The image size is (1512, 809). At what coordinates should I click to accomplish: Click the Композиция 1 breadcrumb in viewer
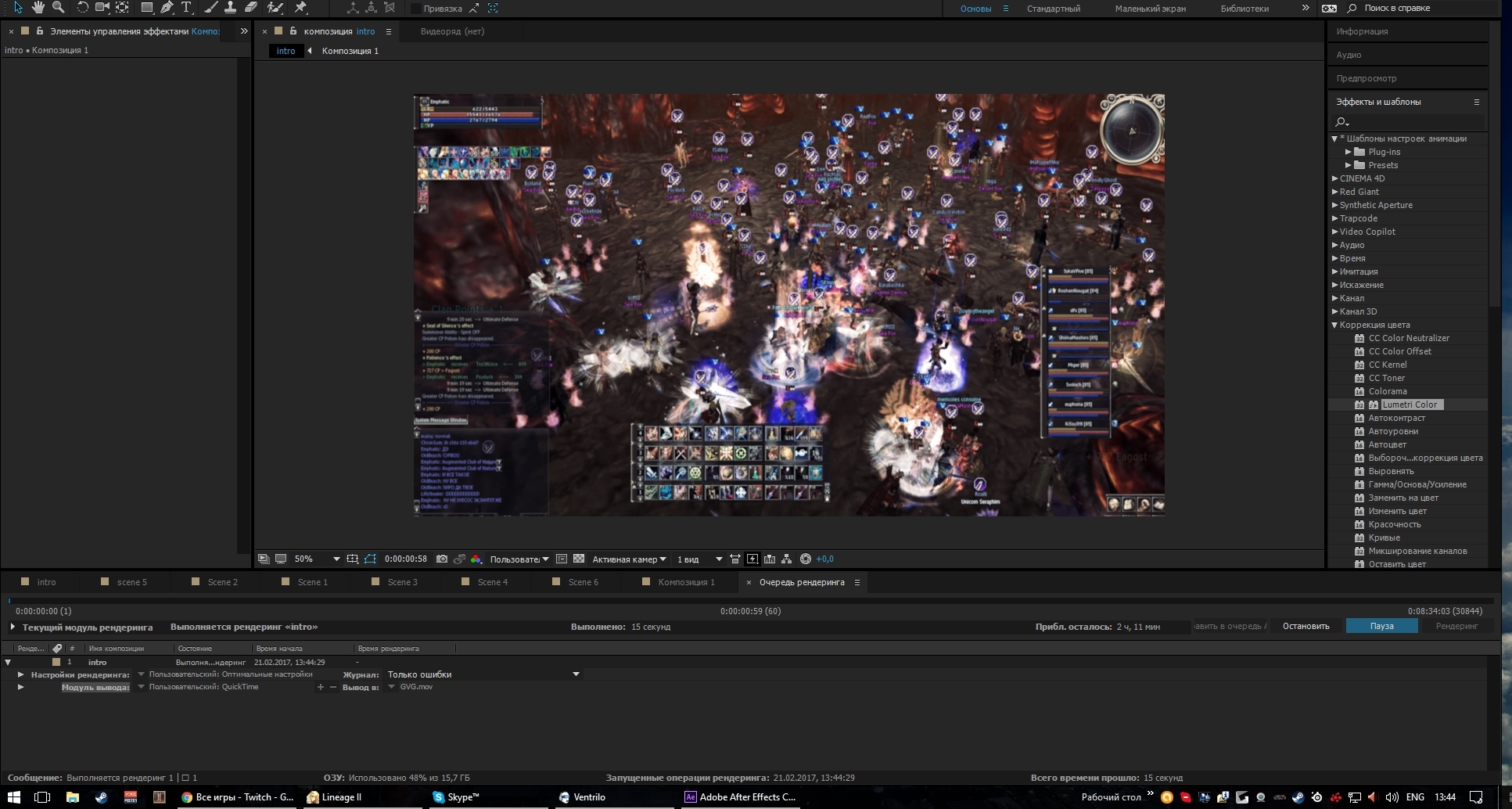tap(350, 51)
